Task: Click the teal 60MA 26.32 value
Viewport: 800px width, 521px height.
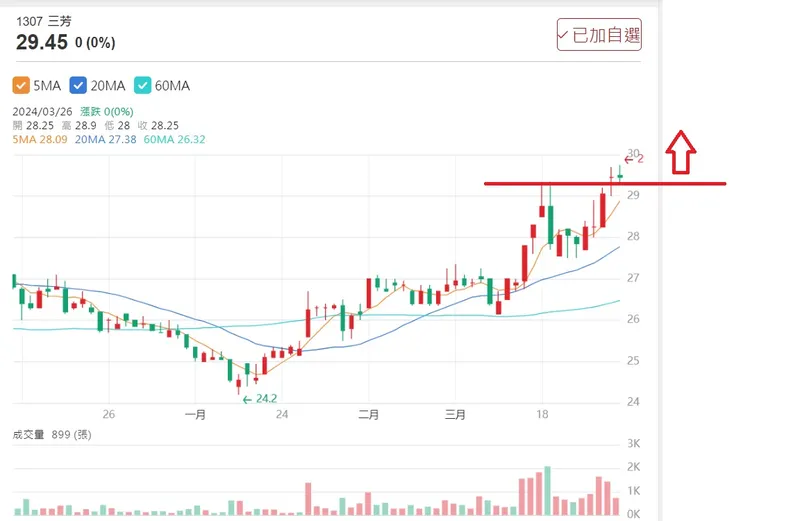Action: tap(175, 140)
